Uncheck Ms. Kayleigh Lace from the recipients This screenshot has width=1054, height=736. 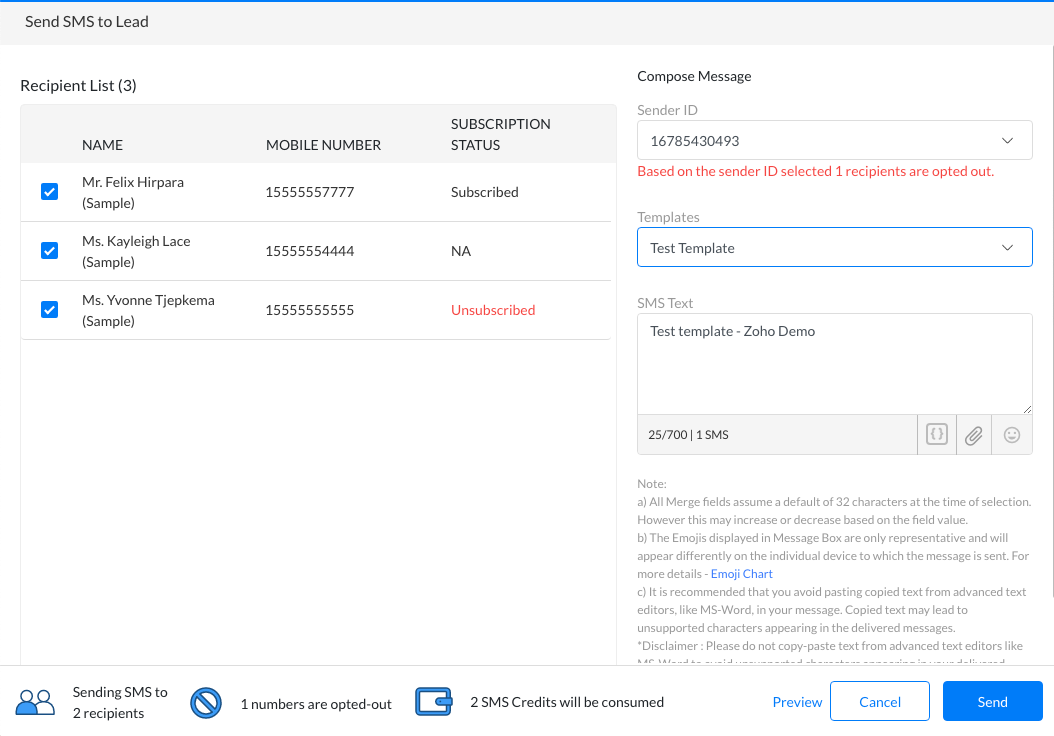click(x=49, y=250)
